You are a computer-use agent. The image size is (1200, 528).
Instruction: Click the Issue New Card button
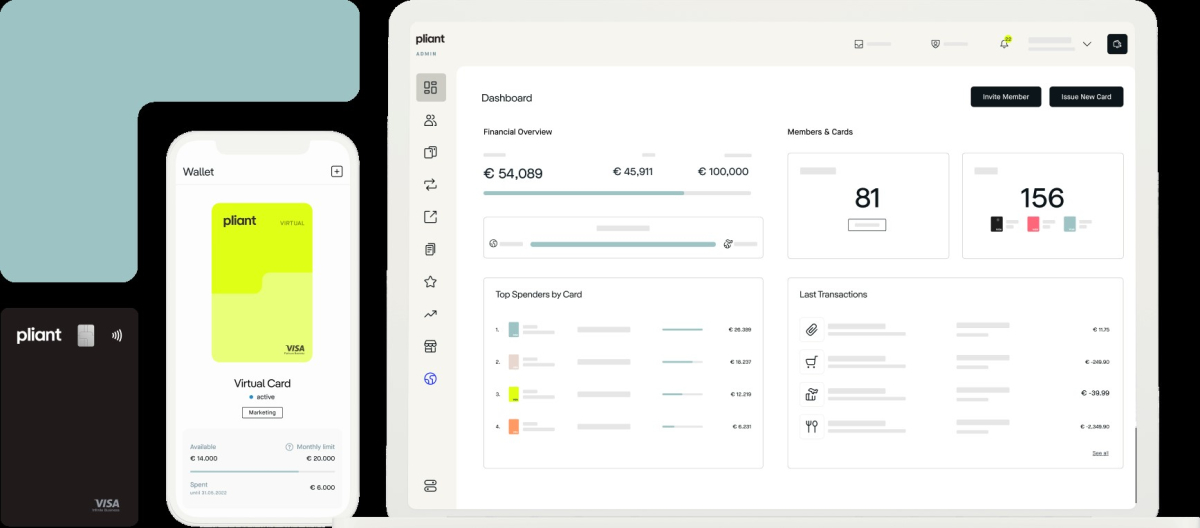1086,97
